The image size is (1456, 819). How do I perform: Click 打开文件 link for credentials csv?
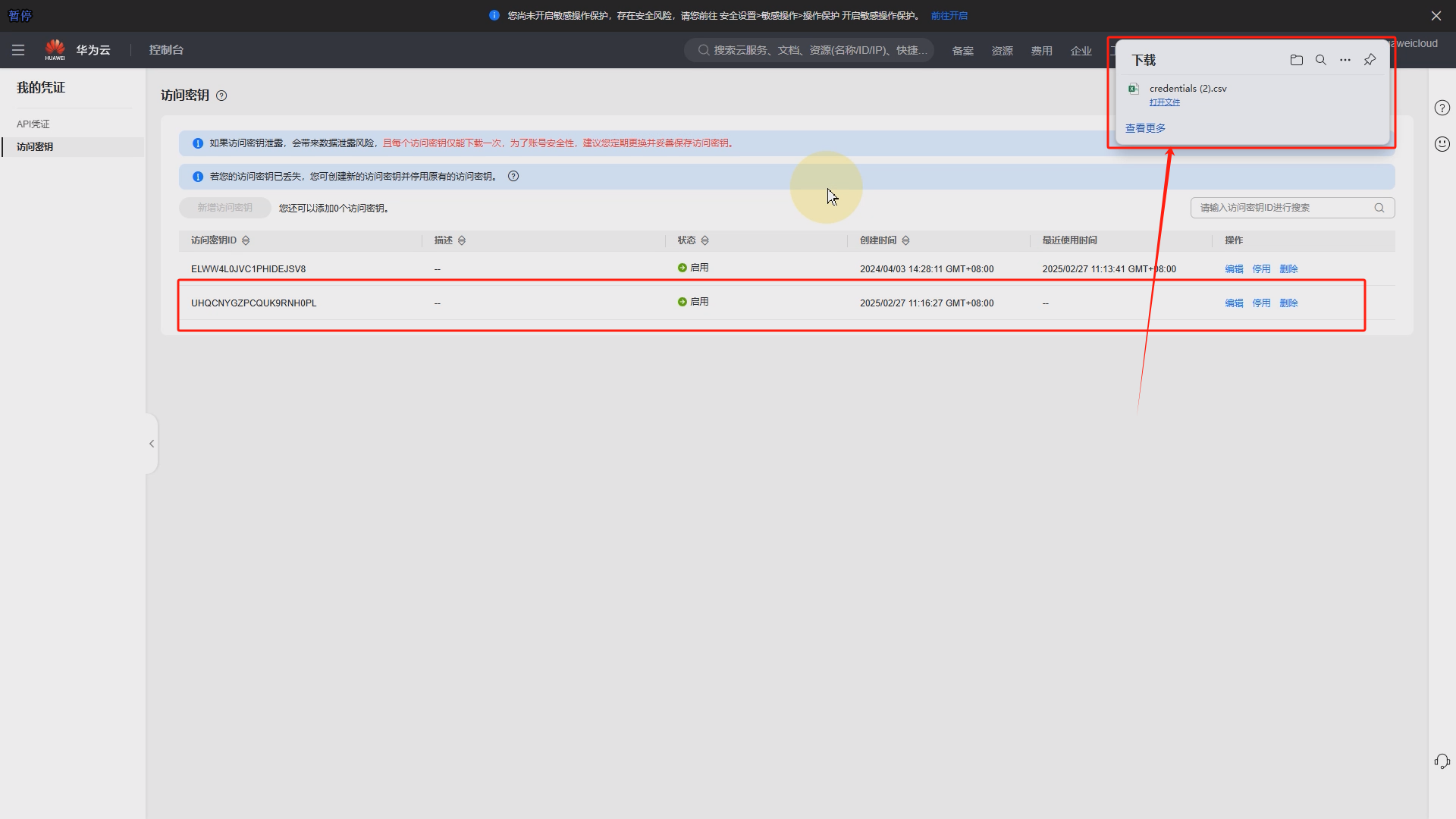(x=1164, y=102)
